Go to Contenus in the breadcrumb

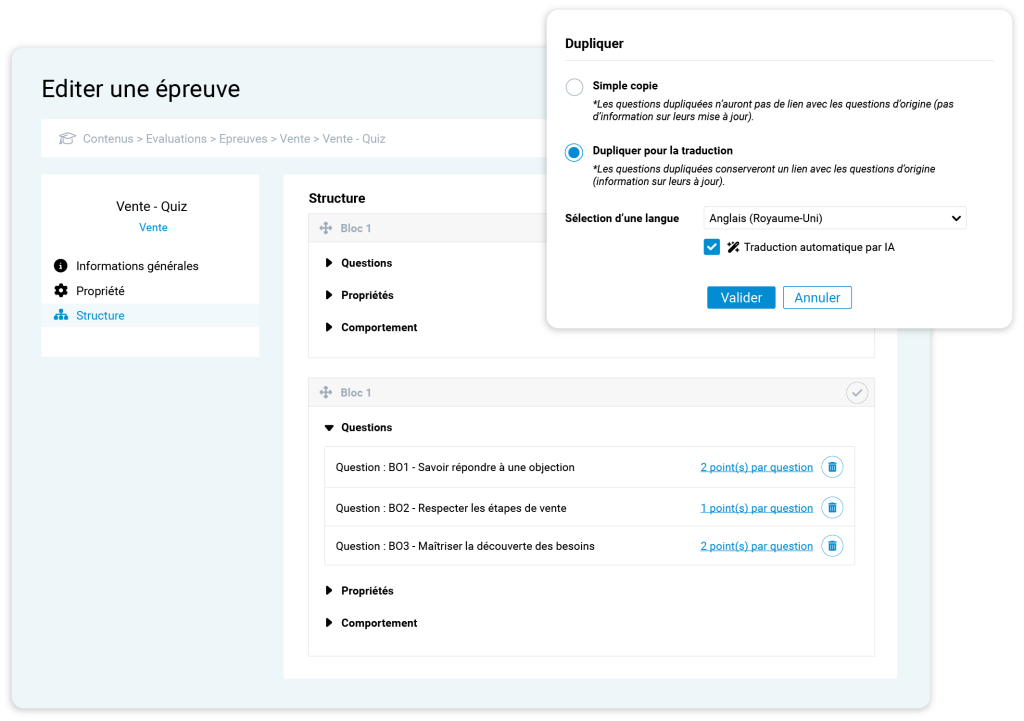[108, 138]
